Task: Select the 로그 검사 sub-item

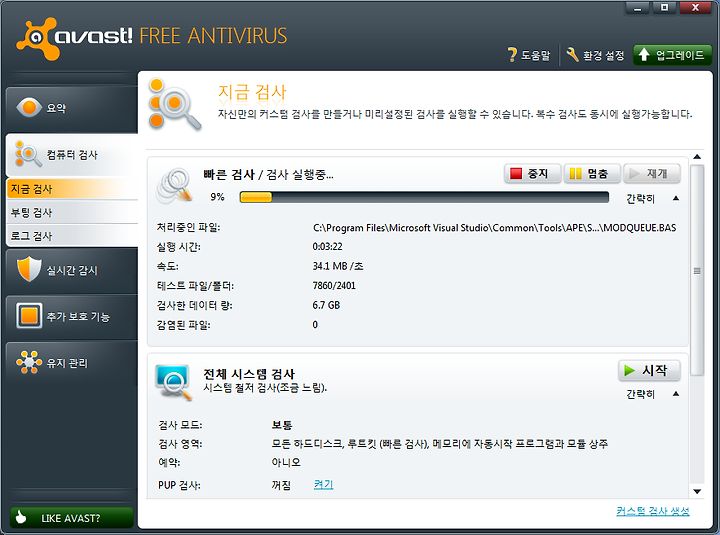Action: (x=72, y=236)
